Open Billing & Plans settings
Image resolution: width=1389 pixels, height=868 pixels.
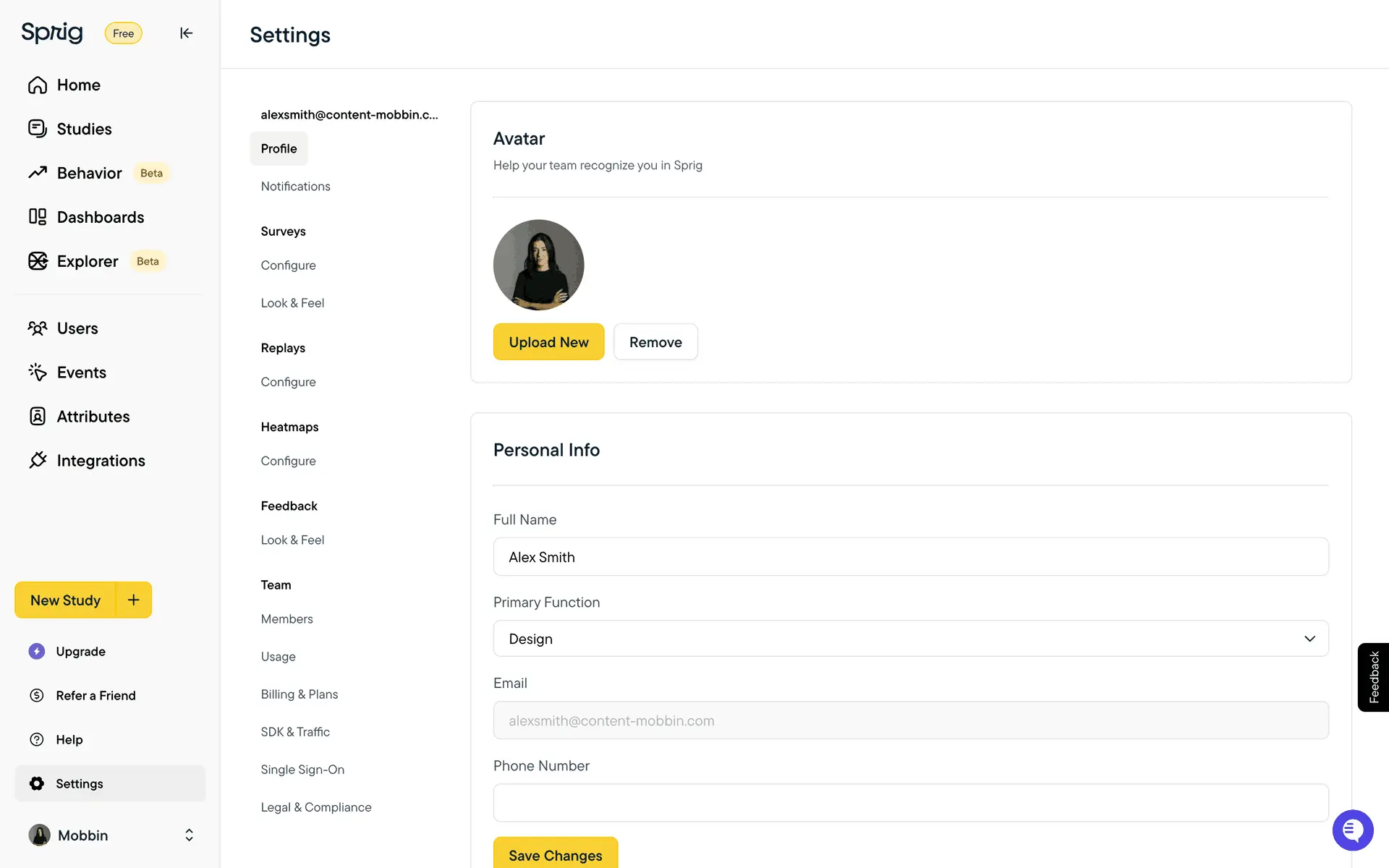click(299, 694)
